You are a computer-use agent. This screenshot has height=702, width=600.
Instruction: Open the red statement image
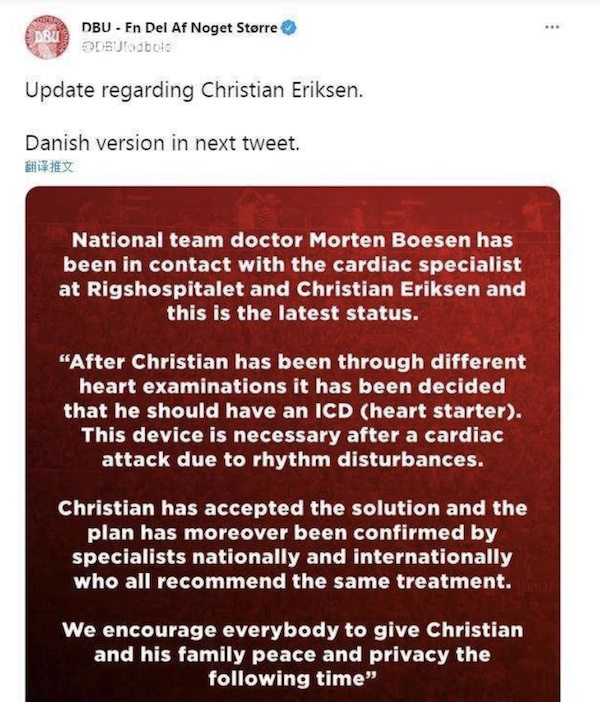(293, 444)
